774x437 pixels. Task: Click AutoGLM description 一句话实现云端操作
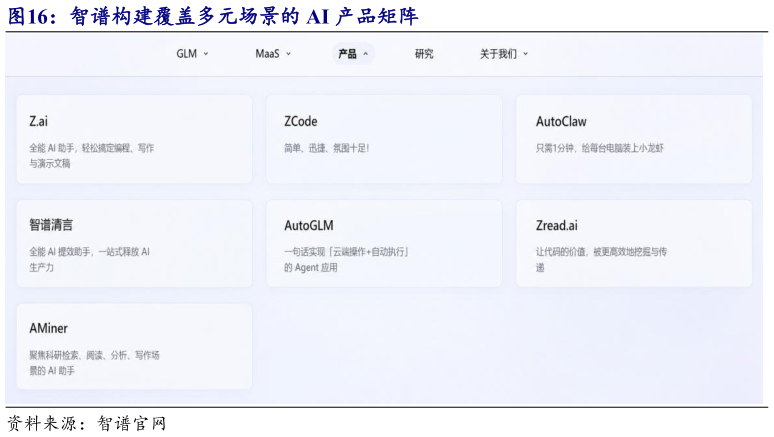[x=347, y=260]
